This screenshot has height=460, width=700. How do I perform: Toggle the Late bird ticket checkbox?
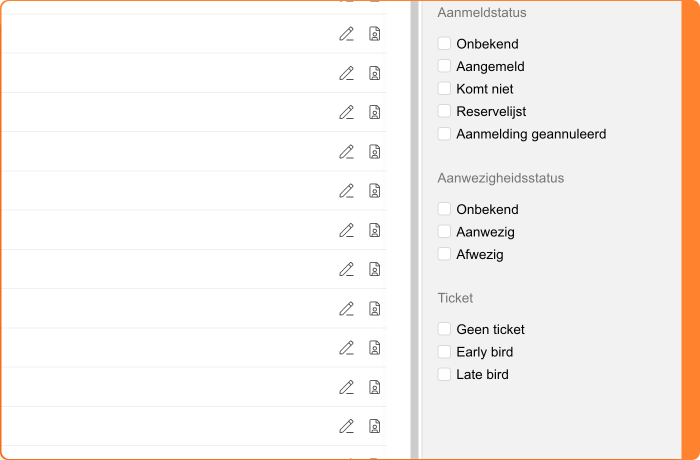[x=444, y=374]
